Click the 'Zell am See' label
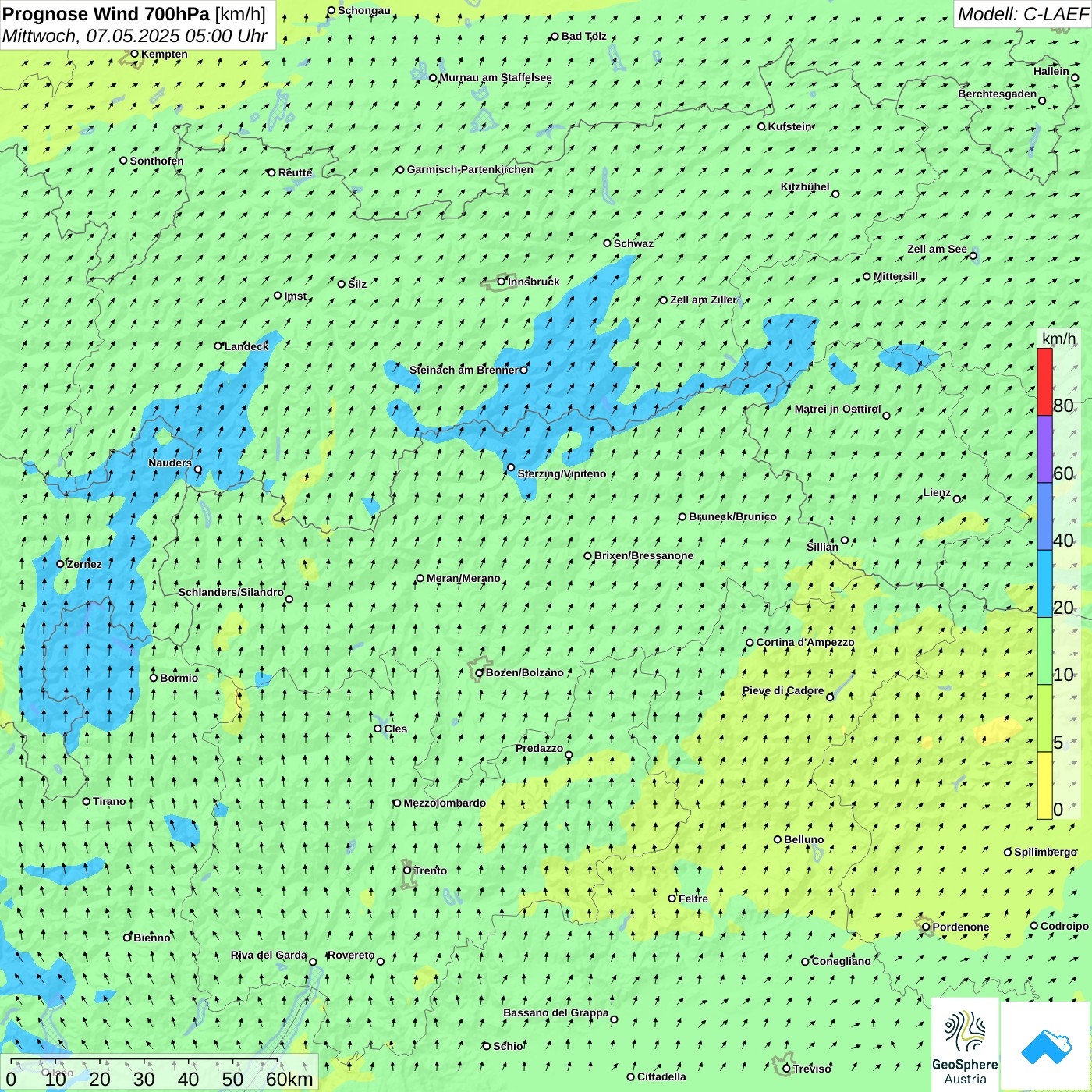 [937, 249]
